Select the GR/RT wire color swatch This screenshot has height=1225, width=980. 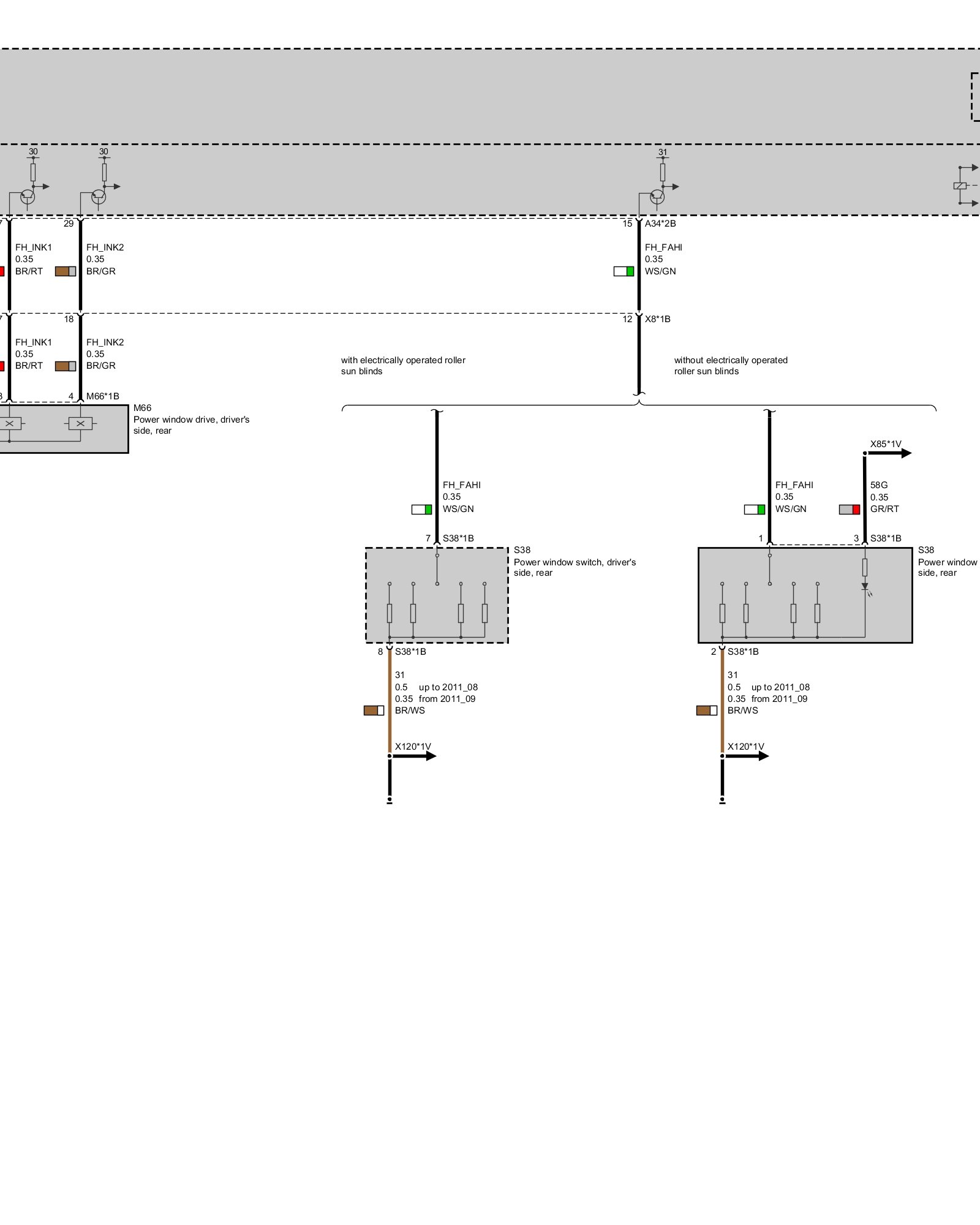tap(849, 510)
